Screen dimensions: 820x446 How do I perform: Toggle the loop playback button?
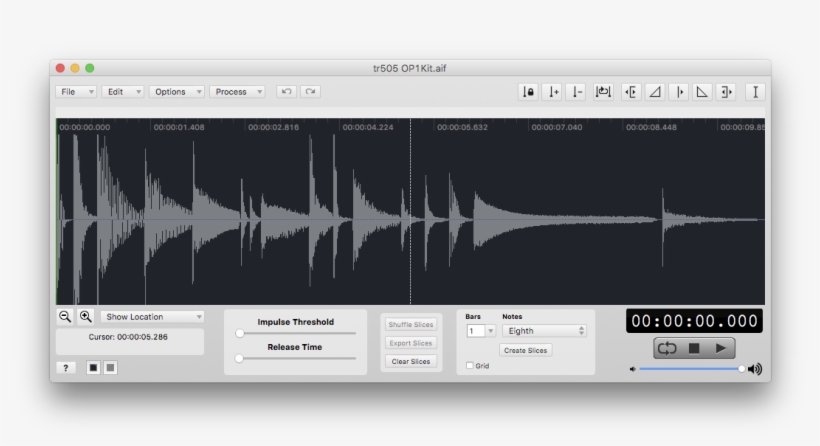tap(667, 348)
